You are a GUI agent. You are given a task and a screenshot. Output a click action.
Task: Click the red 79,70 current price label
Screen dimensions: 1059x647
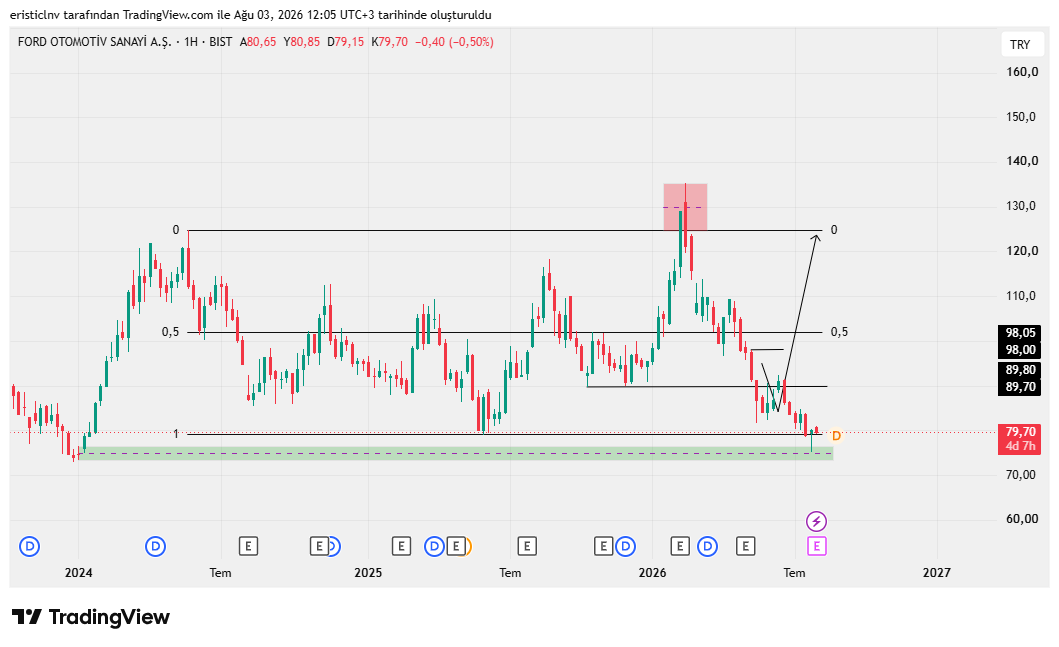[1020, 432]
